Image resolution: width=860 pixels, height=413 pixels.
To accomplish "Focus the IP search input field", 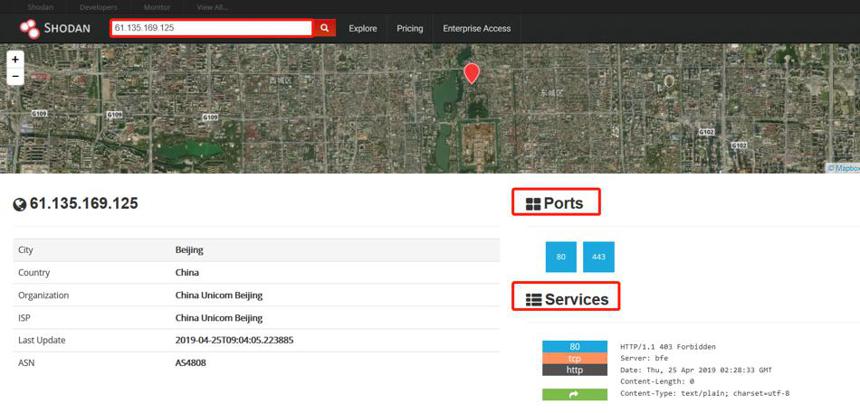I will [212, 28].
